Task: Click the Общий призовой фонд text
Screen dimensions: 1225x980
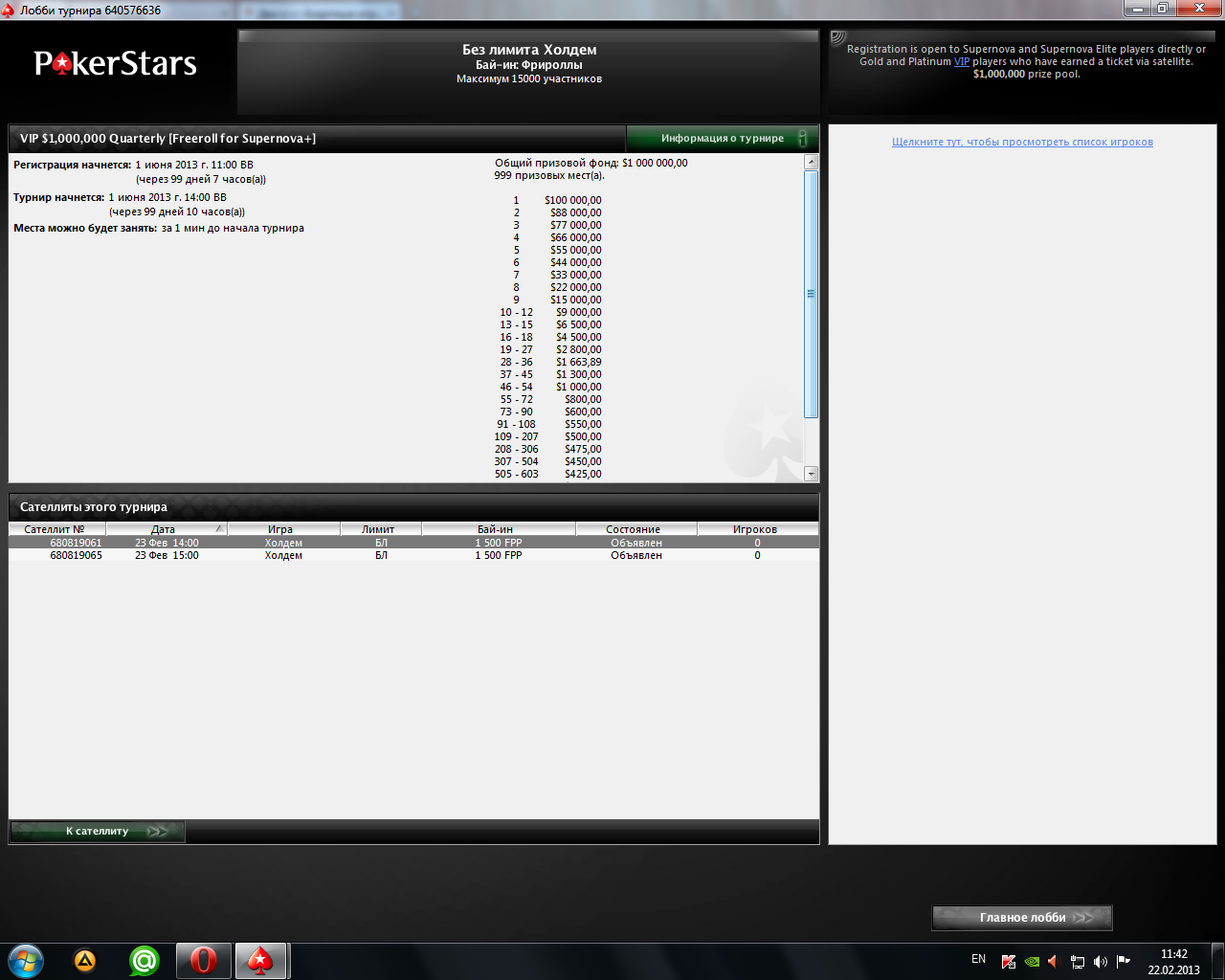Action: 591,163
